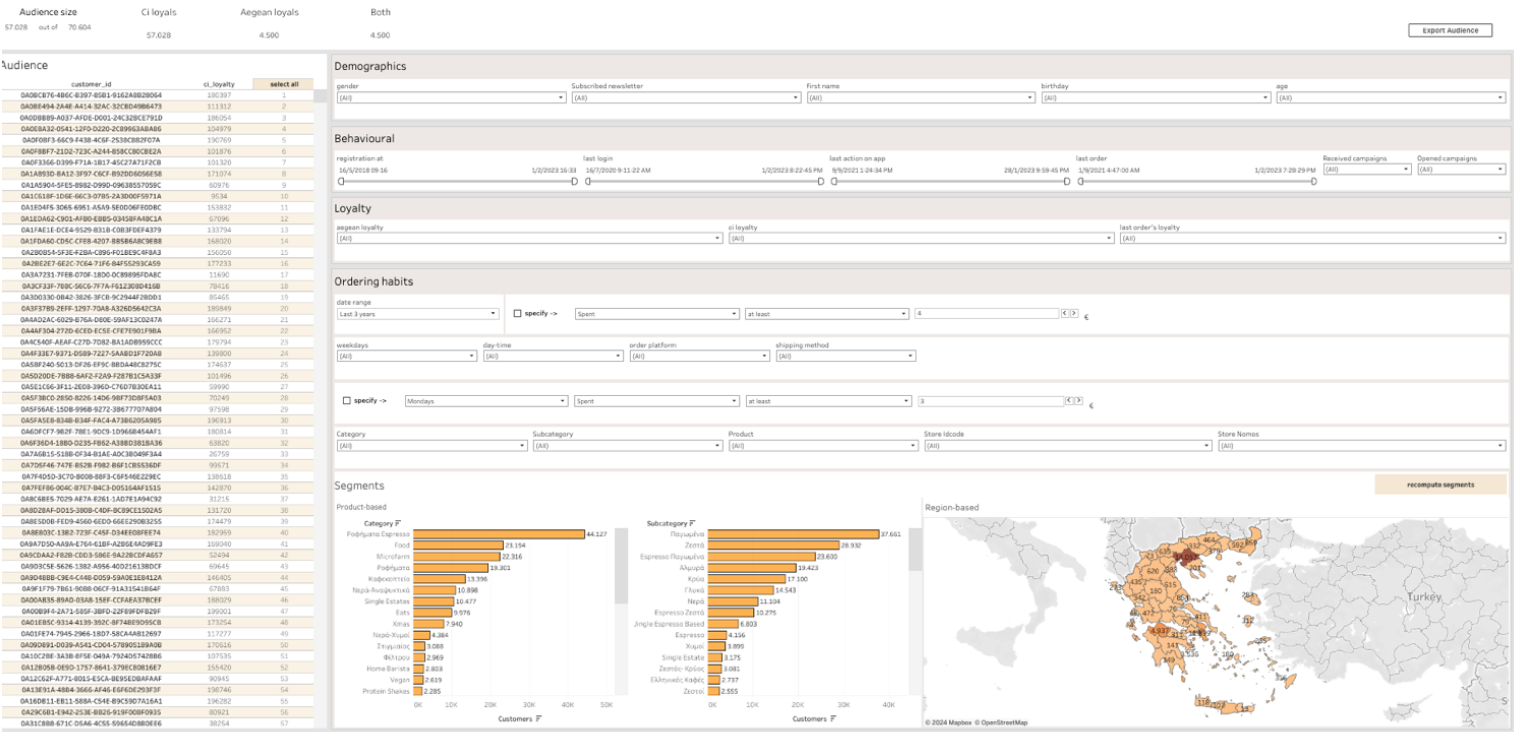Open the date range dropdown showing Last 3 years

494,313
